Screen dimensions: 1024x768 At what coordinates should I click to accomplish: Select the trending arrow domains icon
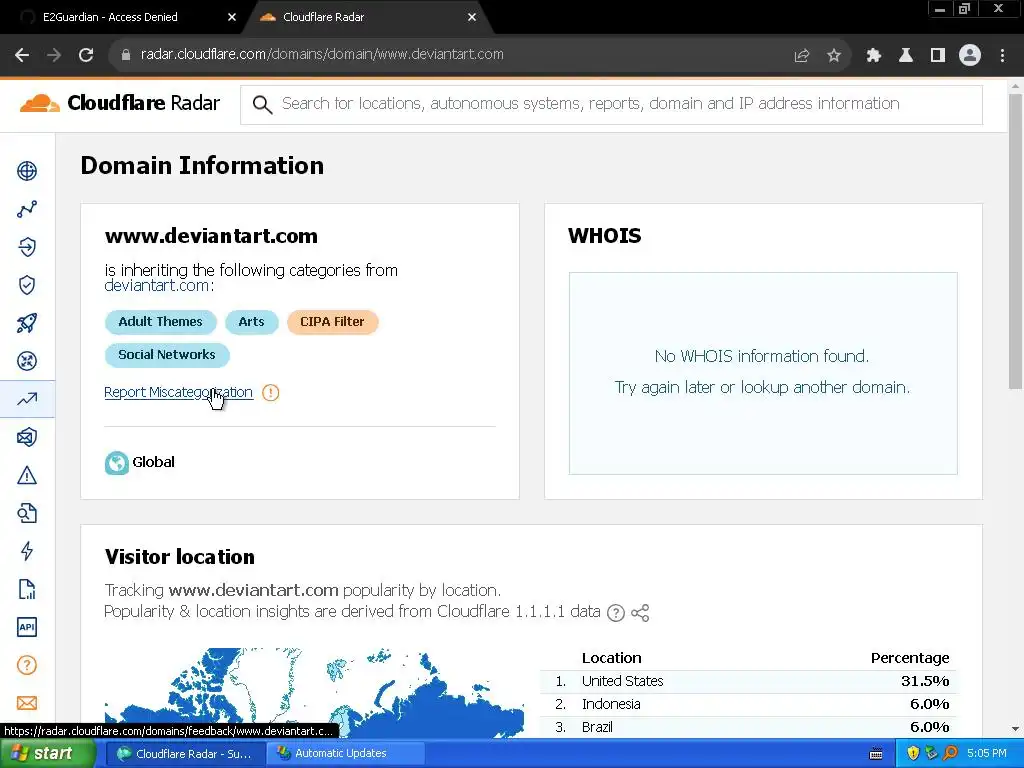click(27, 399)
